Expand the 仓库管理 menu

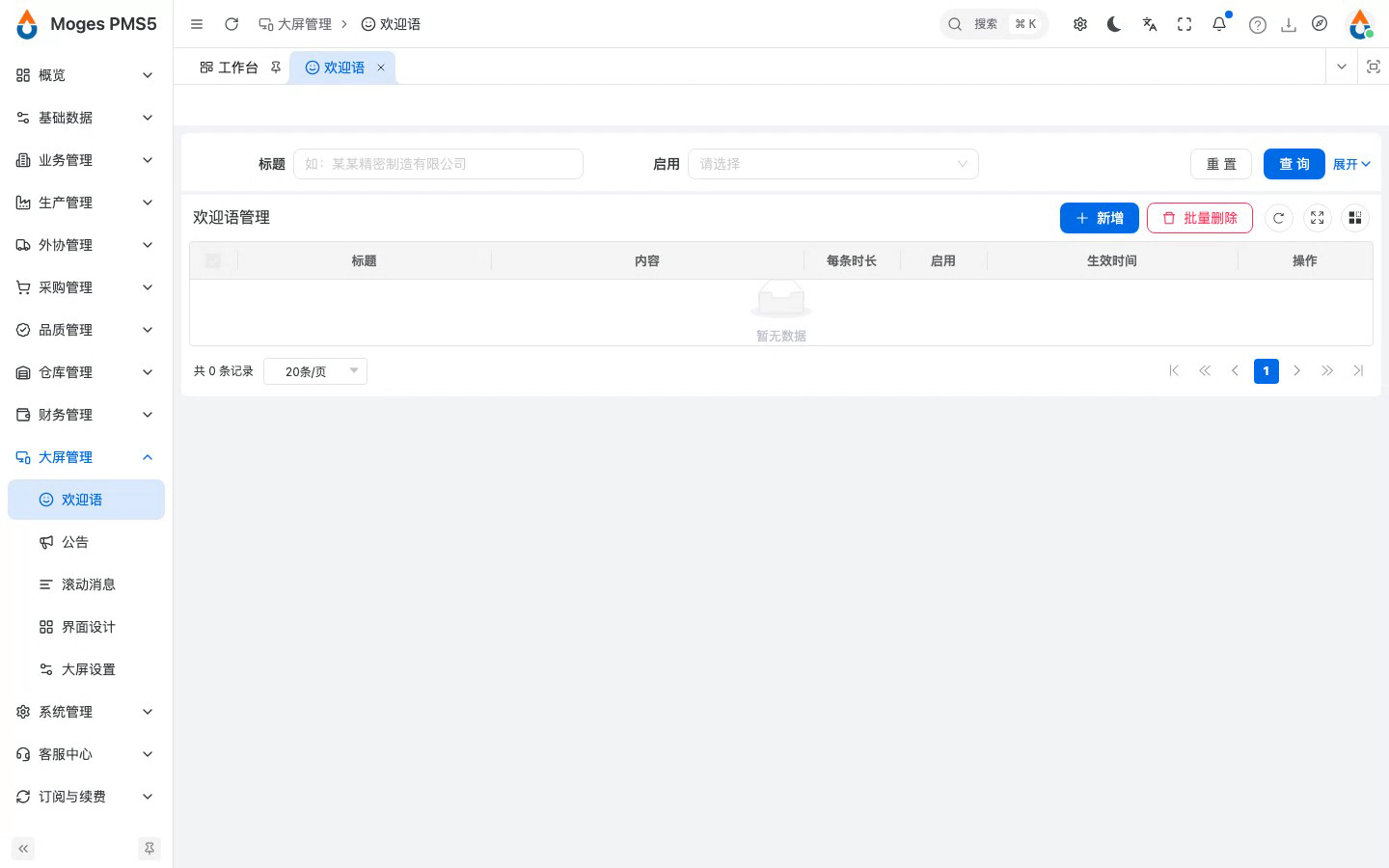[x=87, y=372]
